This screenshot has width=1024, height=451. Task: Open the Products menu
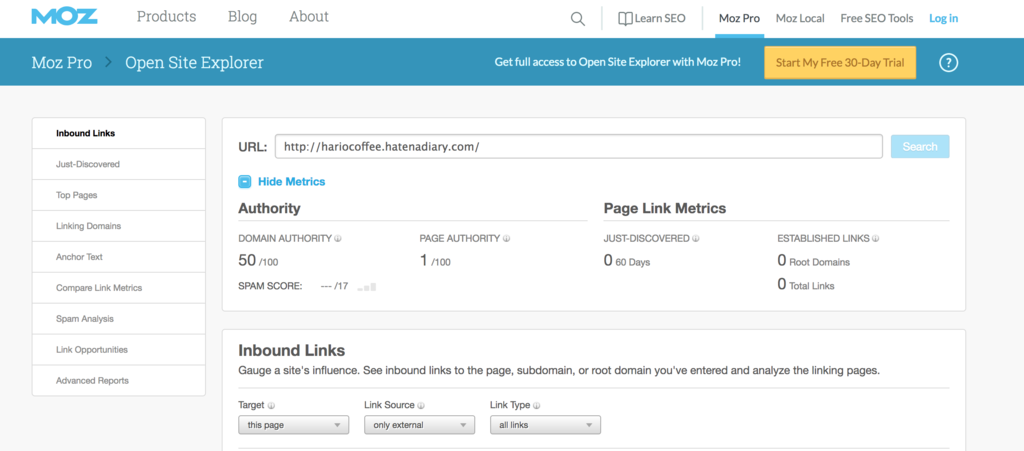pyautogui.click(x=166, y=16)
